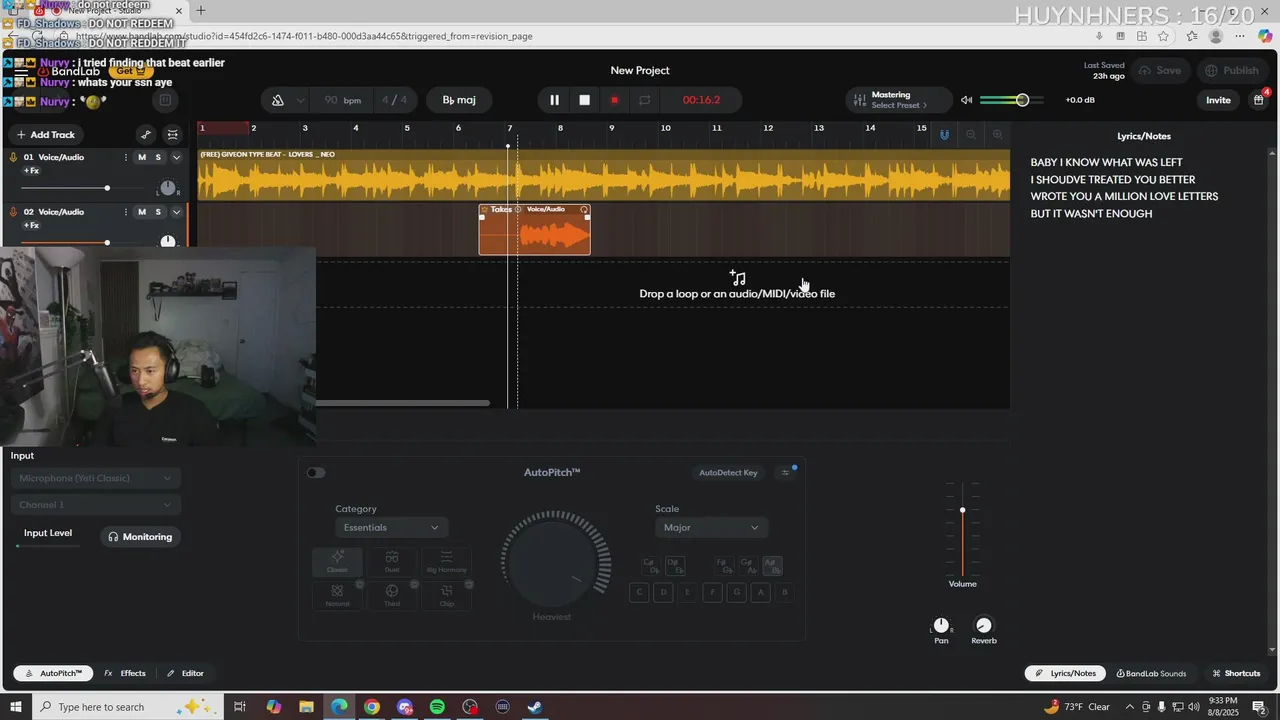Mute track 01 Voice/Audio
Image resolution: width=1280 pixels, height=720 pixels.
[x=142, y=157]
